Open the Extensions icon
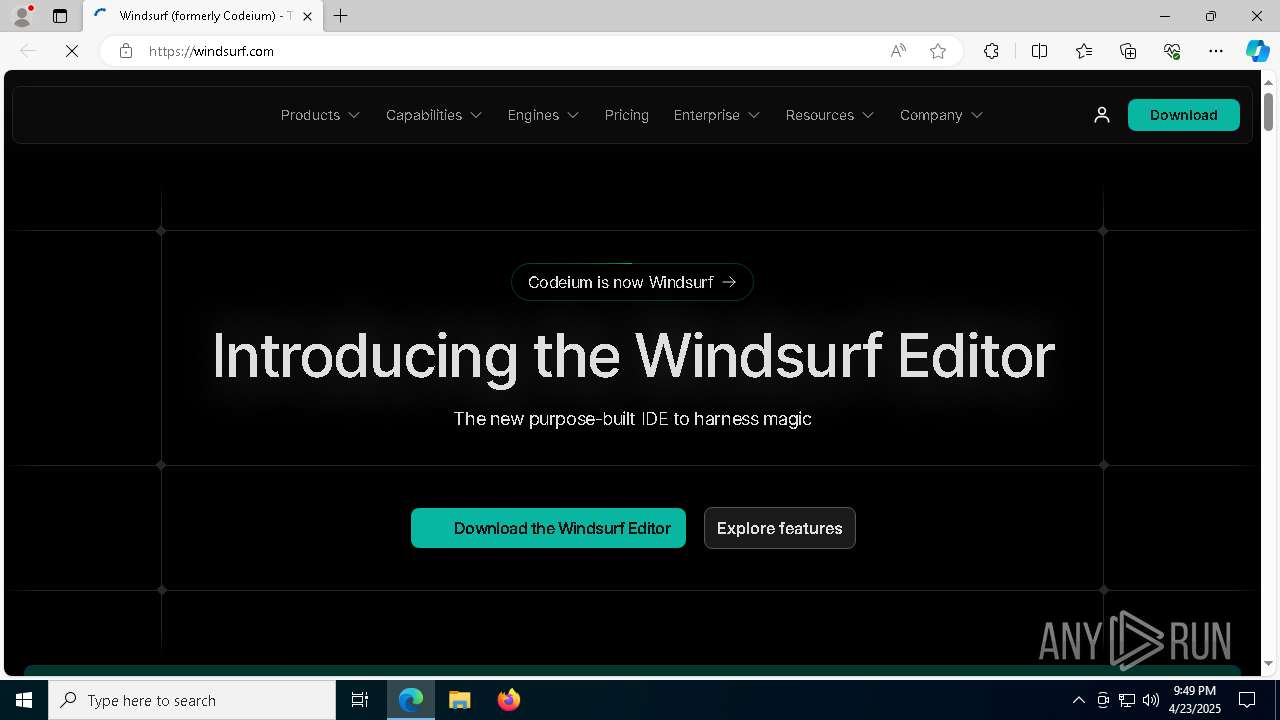This screenshot has height=720, width=1280. [x=991, y=51]
